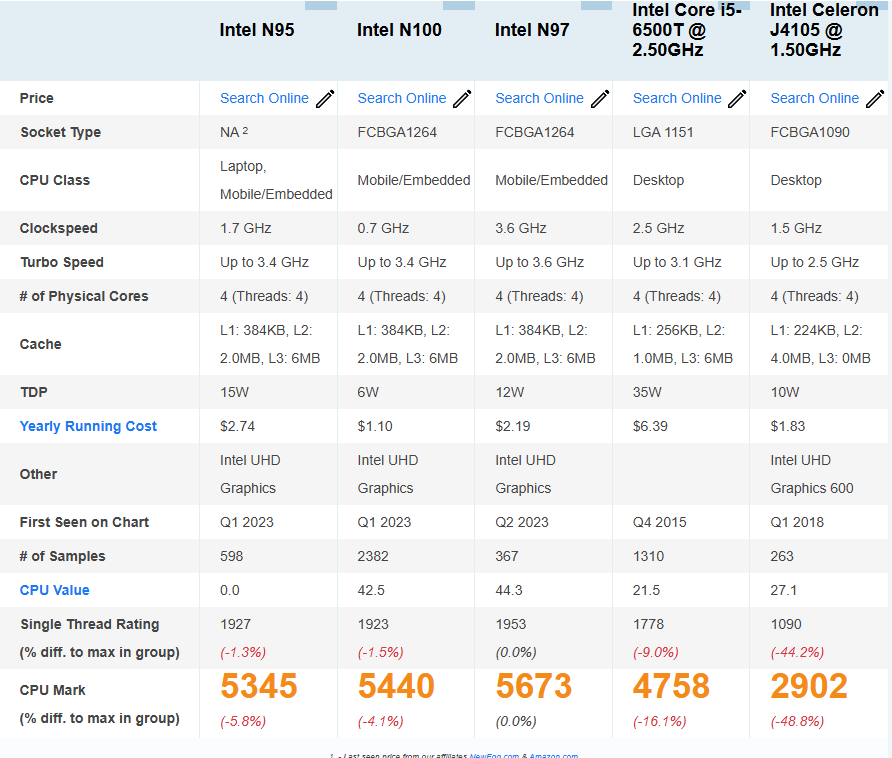Screen dimensions: 892x758
Task: Click the pencil edit icon for Intel N95 price
Action: [325, 98]
